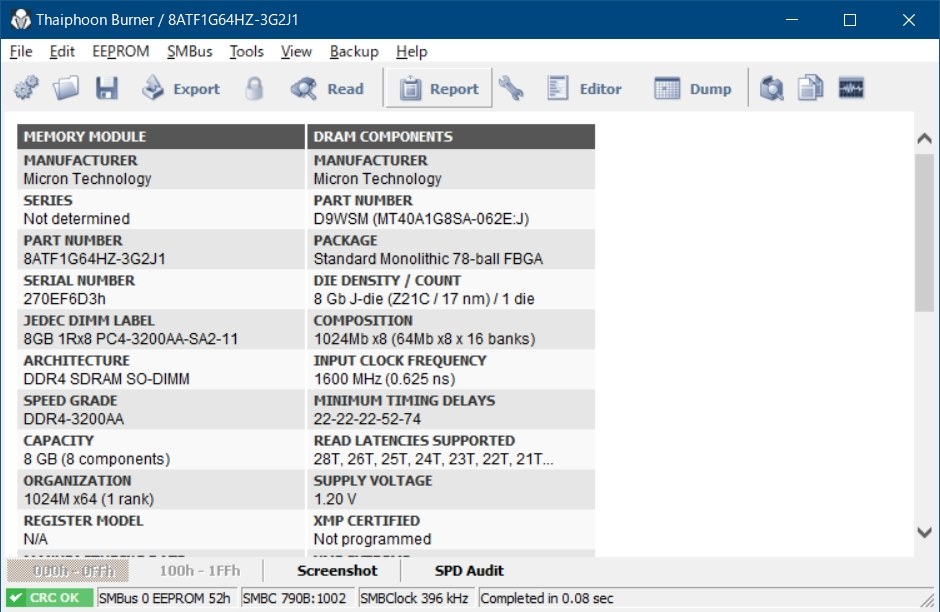Open the SMBus menu
Screen dimensions: 940x612
(189, 52)
